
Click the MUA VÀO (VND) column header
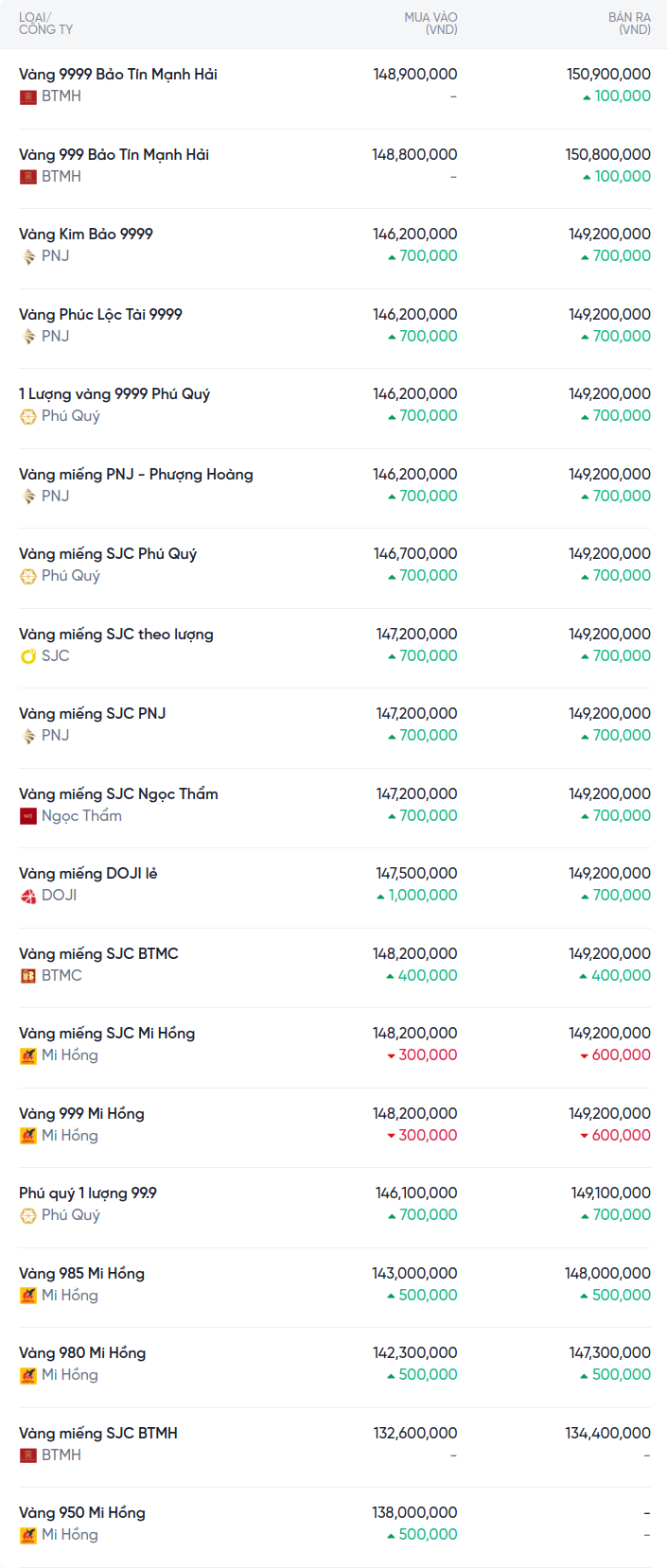click(430, 24)
